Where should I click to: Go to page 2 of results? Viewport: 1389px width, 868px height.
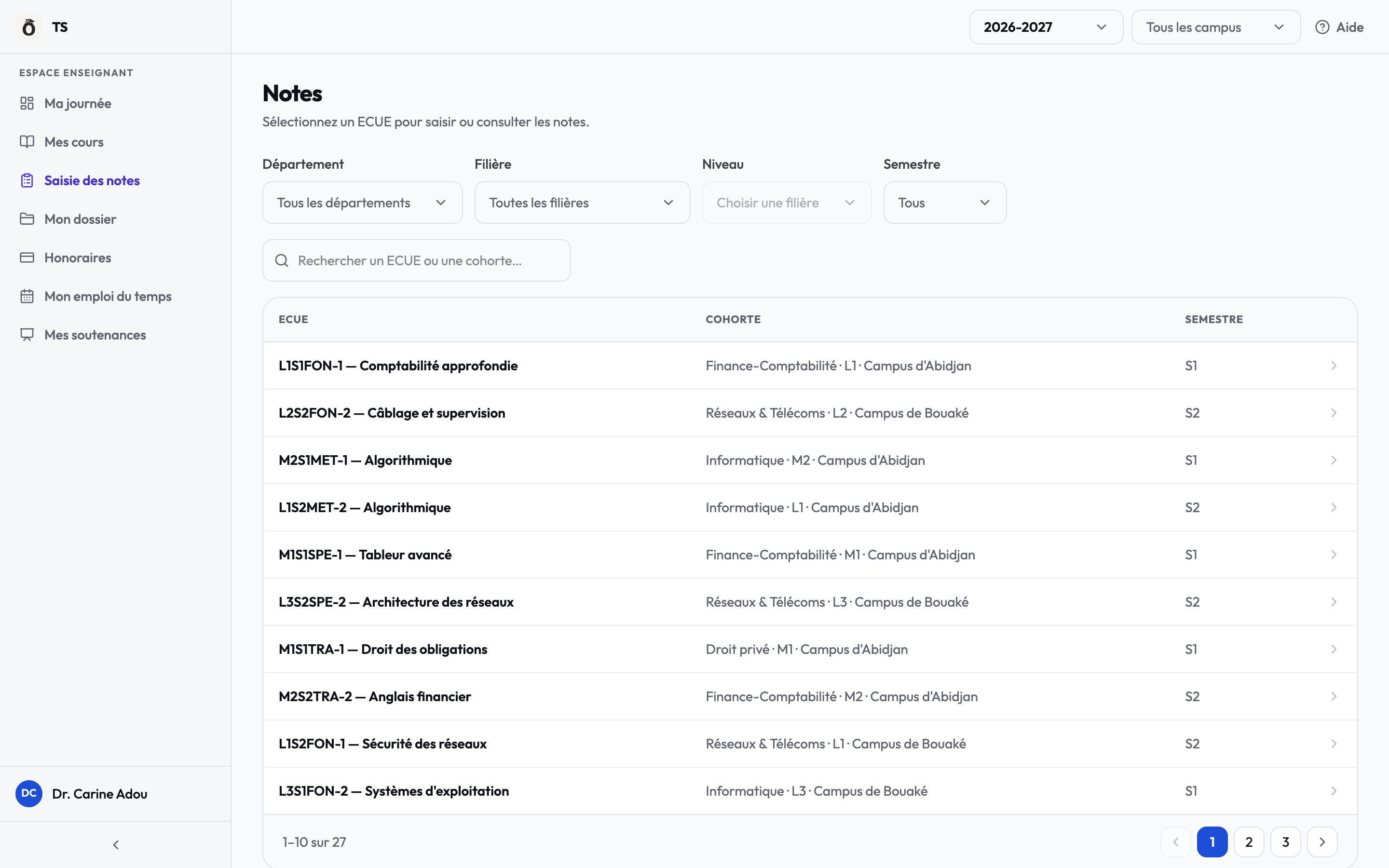coord(1248,842)
